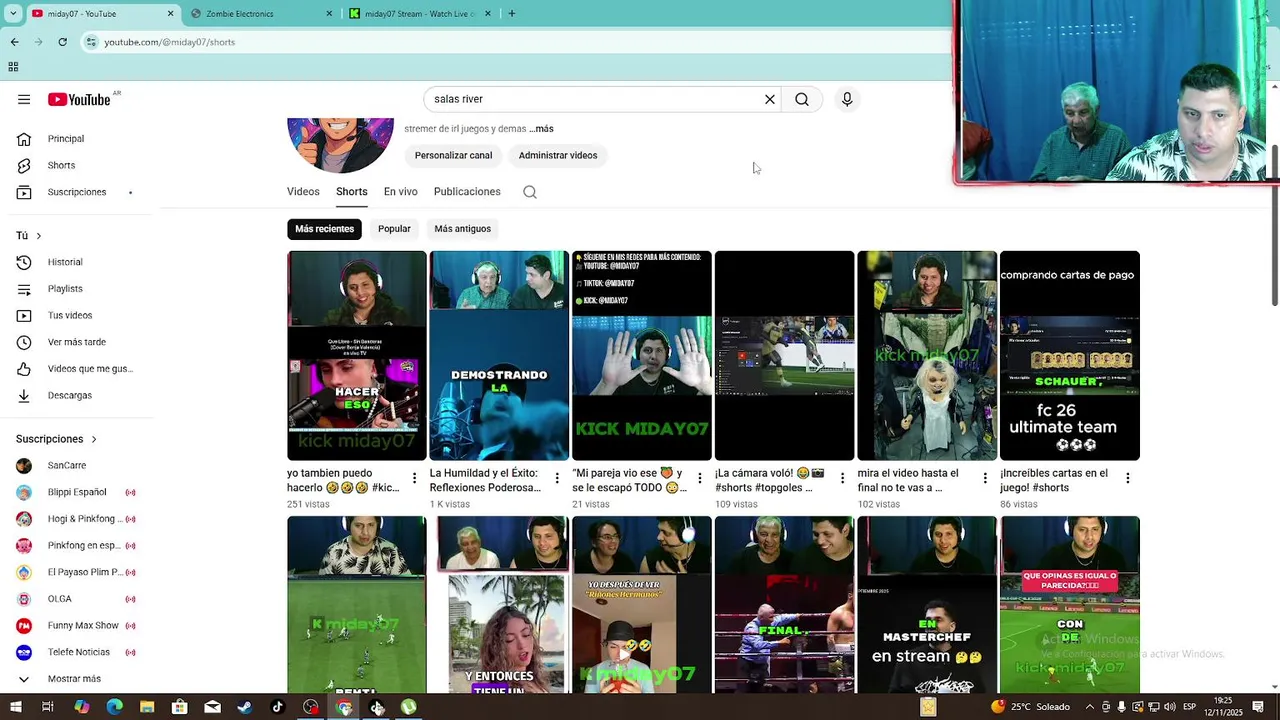Switch to the En vivo tab
The width and height of the screenshot is (1280, 720).
pyautogui.click(x=400, y=192)
